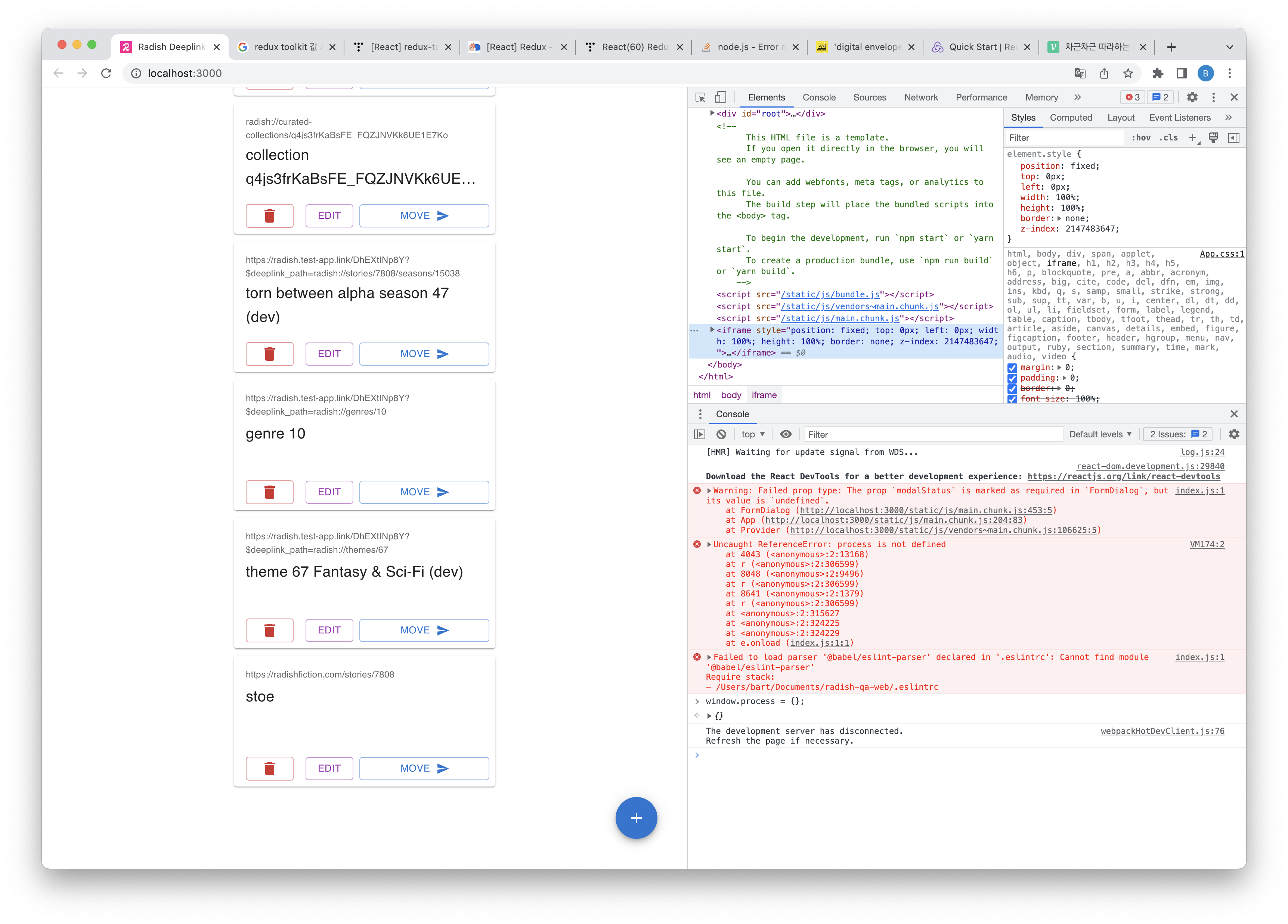Open the Default levels dropdown

pyautogui.click(x=1100, y=434)
